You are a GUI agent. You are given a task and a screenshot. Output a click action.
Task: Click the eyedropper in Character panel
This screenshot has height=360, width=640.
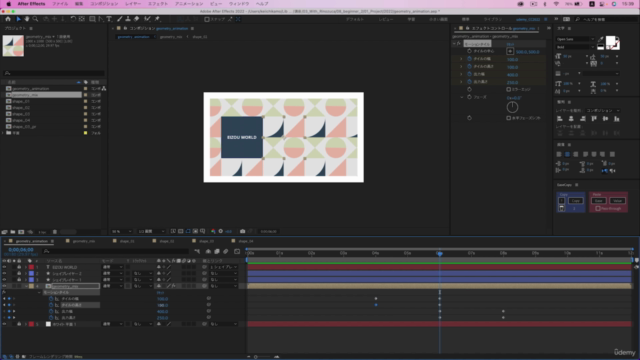tap(600, 40)
